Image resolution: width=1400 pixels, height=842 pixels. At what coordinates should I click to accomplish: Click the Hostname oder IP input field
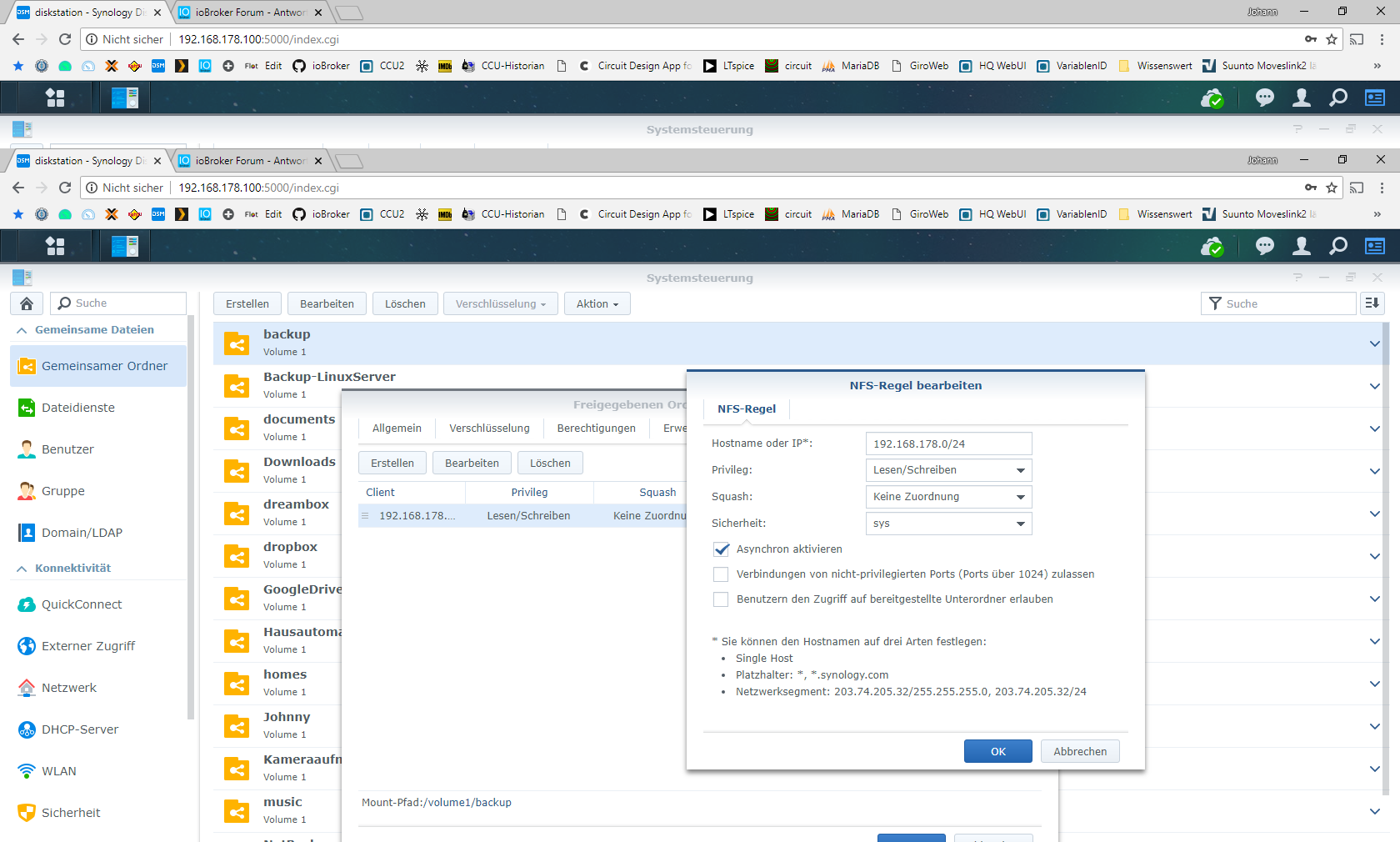coord(948,444)
